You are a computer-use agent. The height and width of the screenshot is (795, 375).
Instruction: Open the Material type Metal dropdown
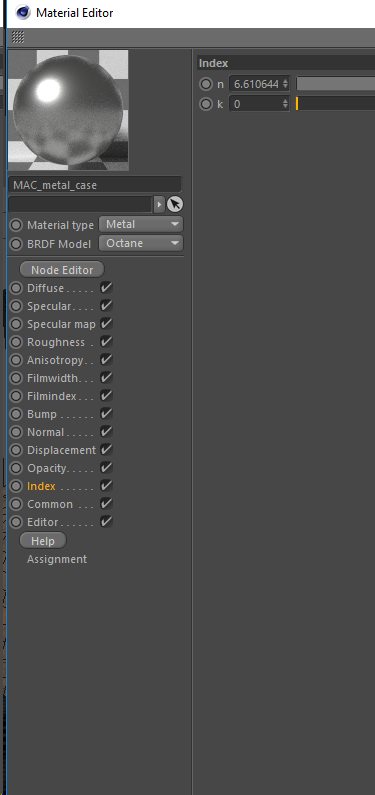141,224
